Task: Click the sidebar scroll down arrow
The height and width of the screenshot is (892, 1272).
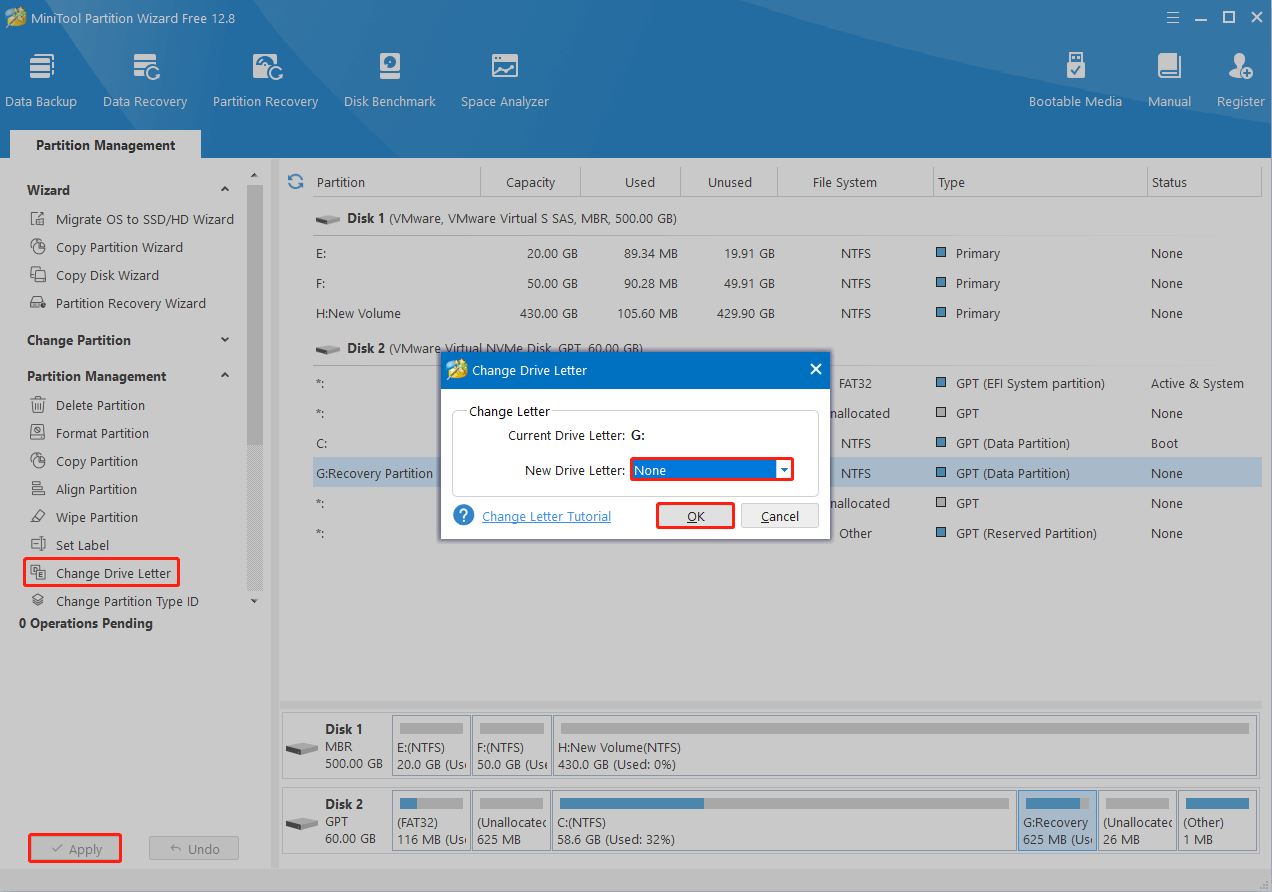Action: pos(254,601)
